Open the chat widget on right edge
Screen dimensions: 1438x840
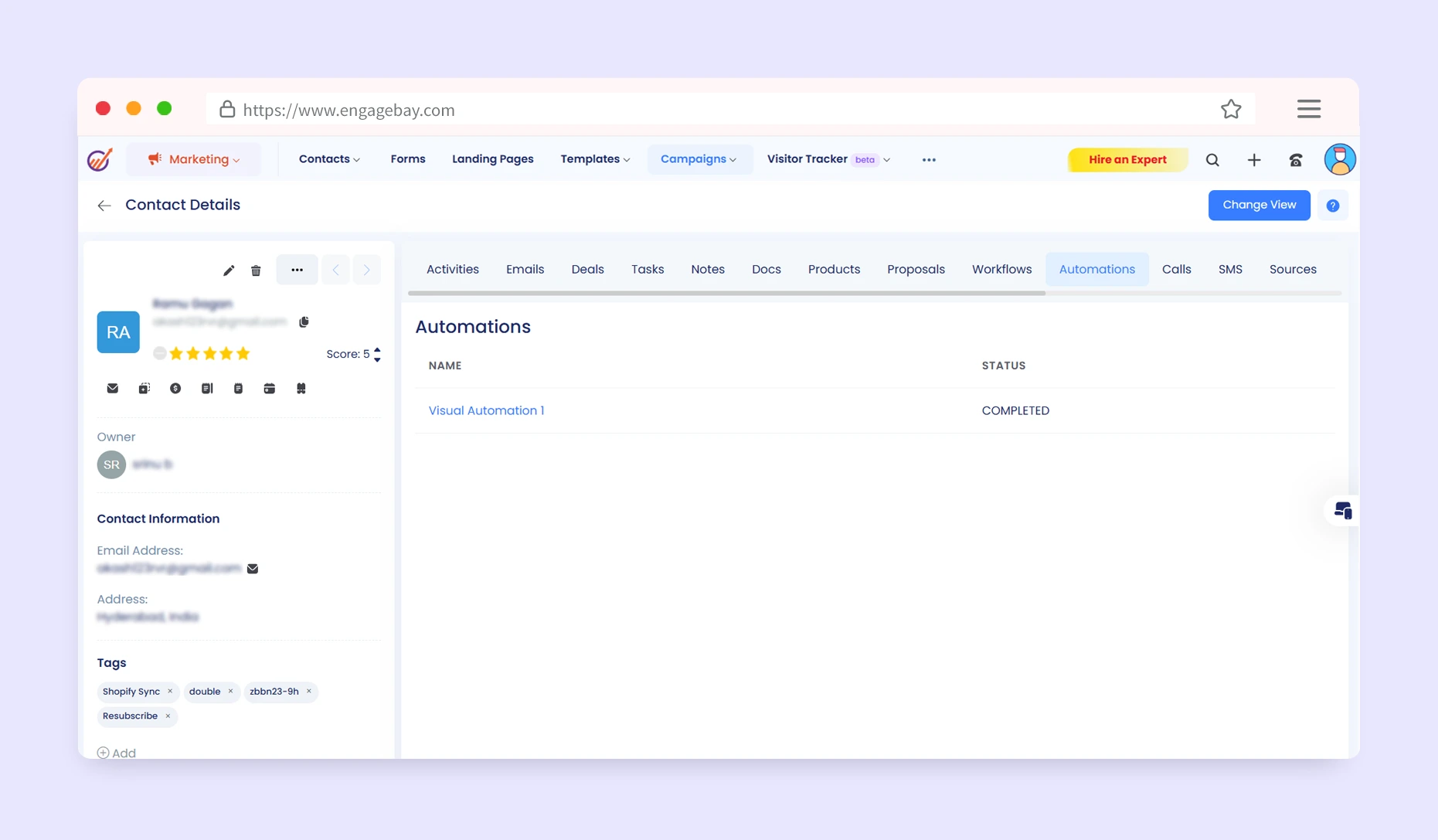(1342, 511)
